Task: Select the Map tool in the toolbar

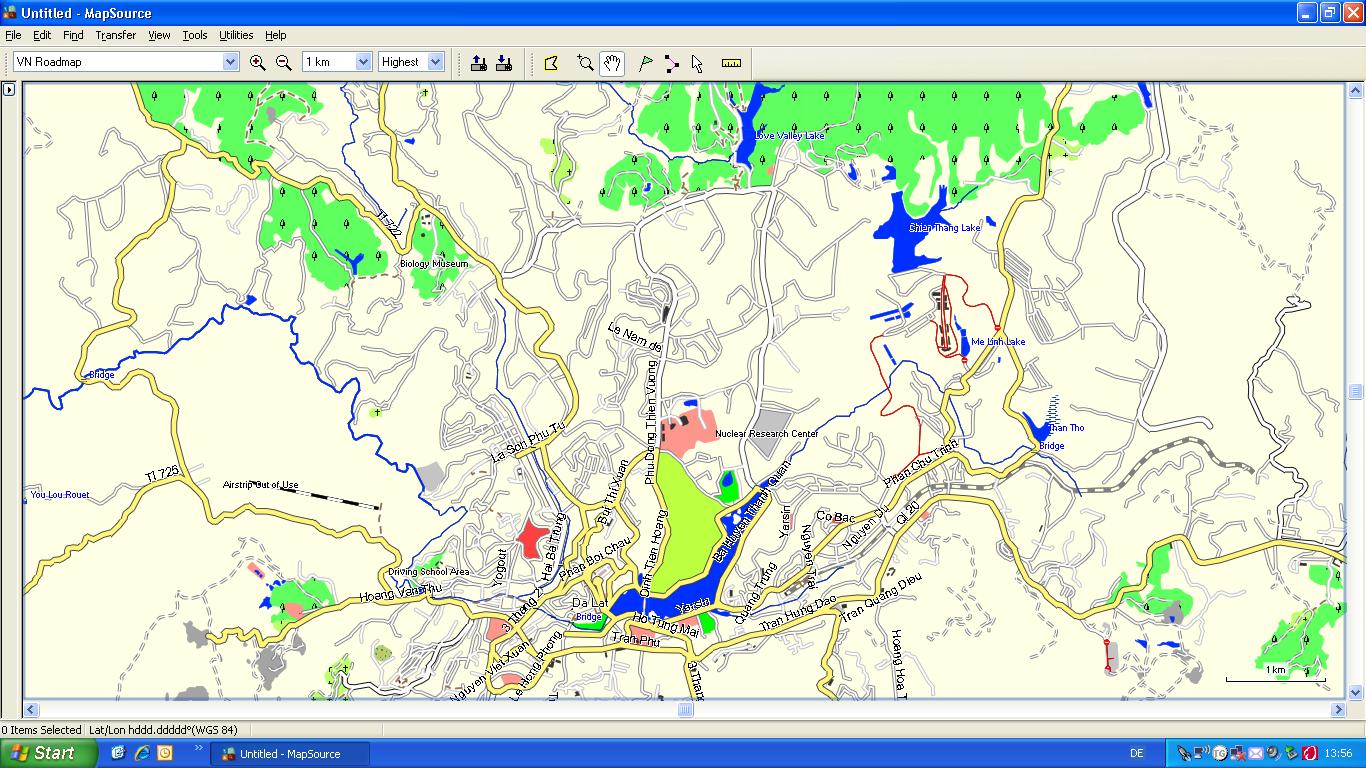Action: pos(551,62)
